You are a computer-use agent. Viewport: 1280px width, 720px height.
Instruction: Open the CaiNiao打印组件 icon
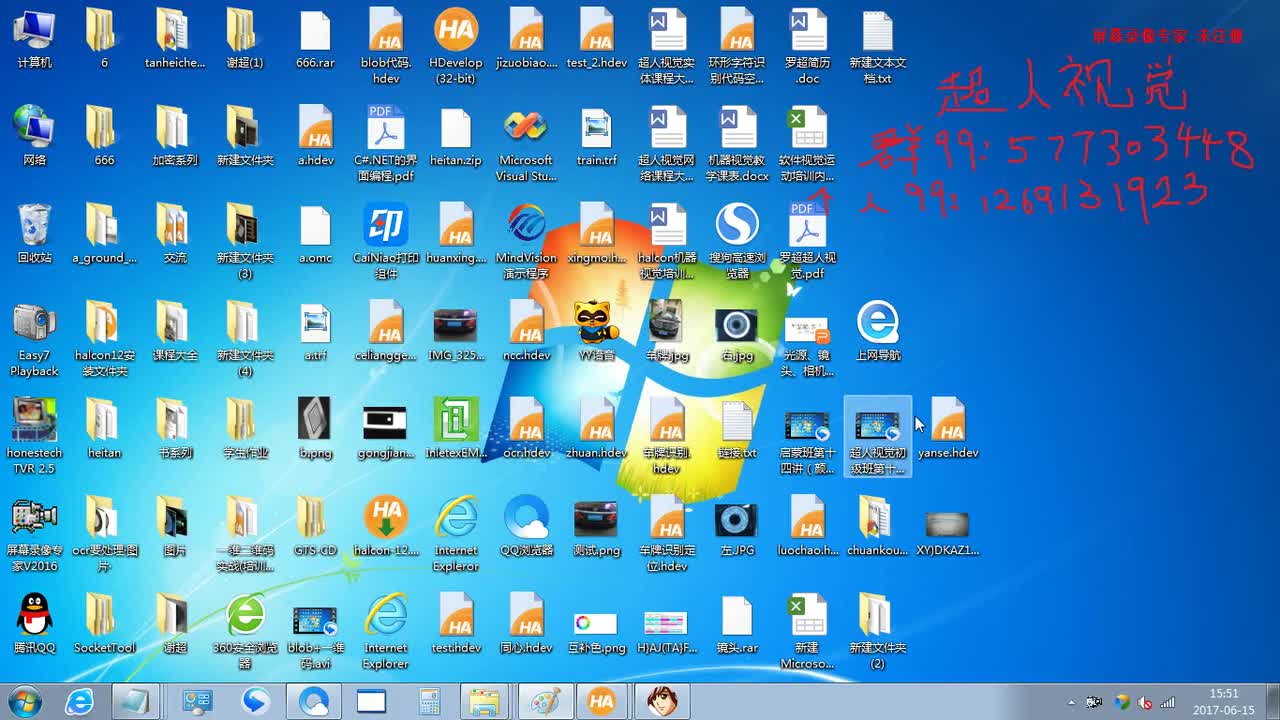(x=386, y=242)
